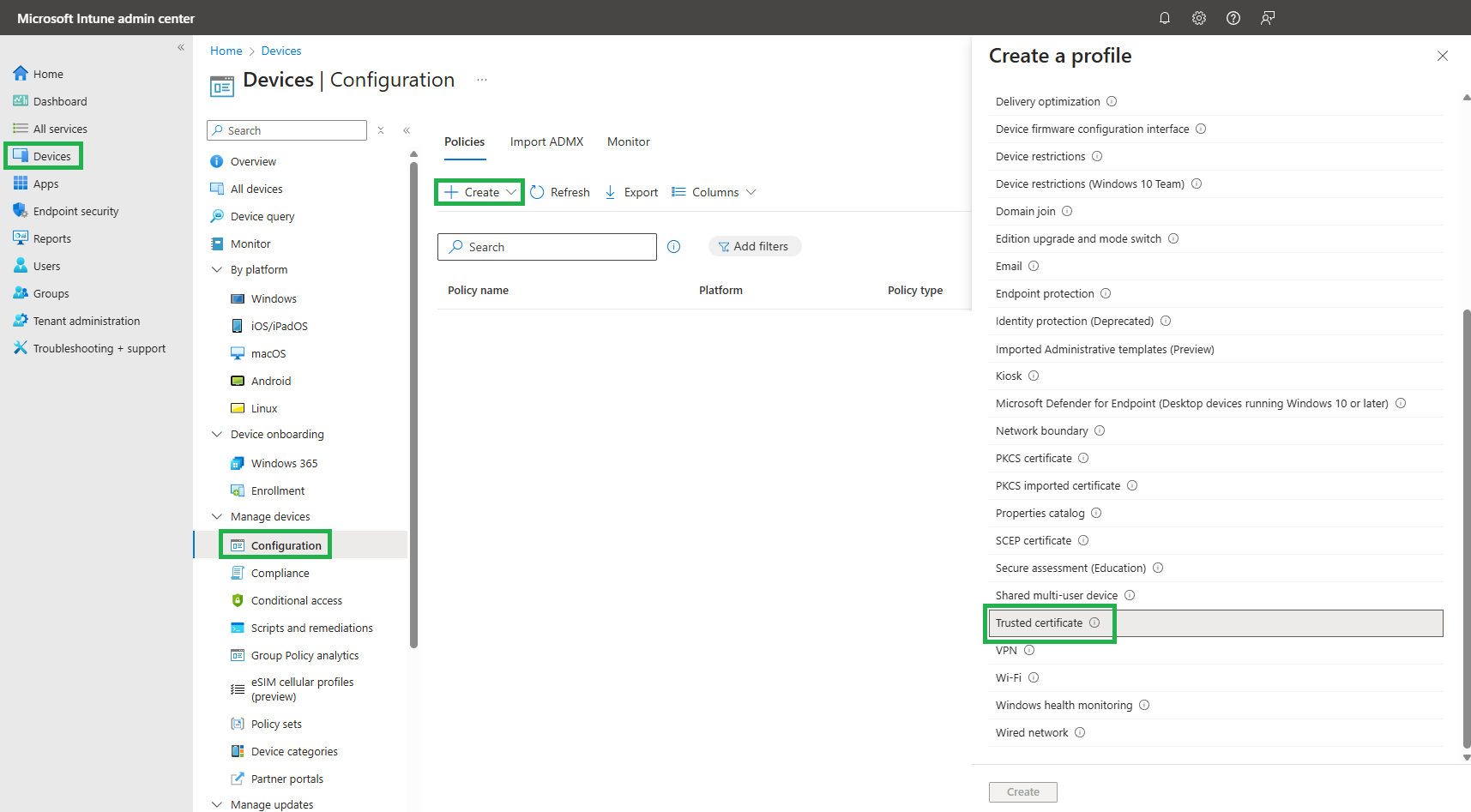1471x812 pixels.
Task: Click Refresh in the policies toolbar
Action: (560, 192)
